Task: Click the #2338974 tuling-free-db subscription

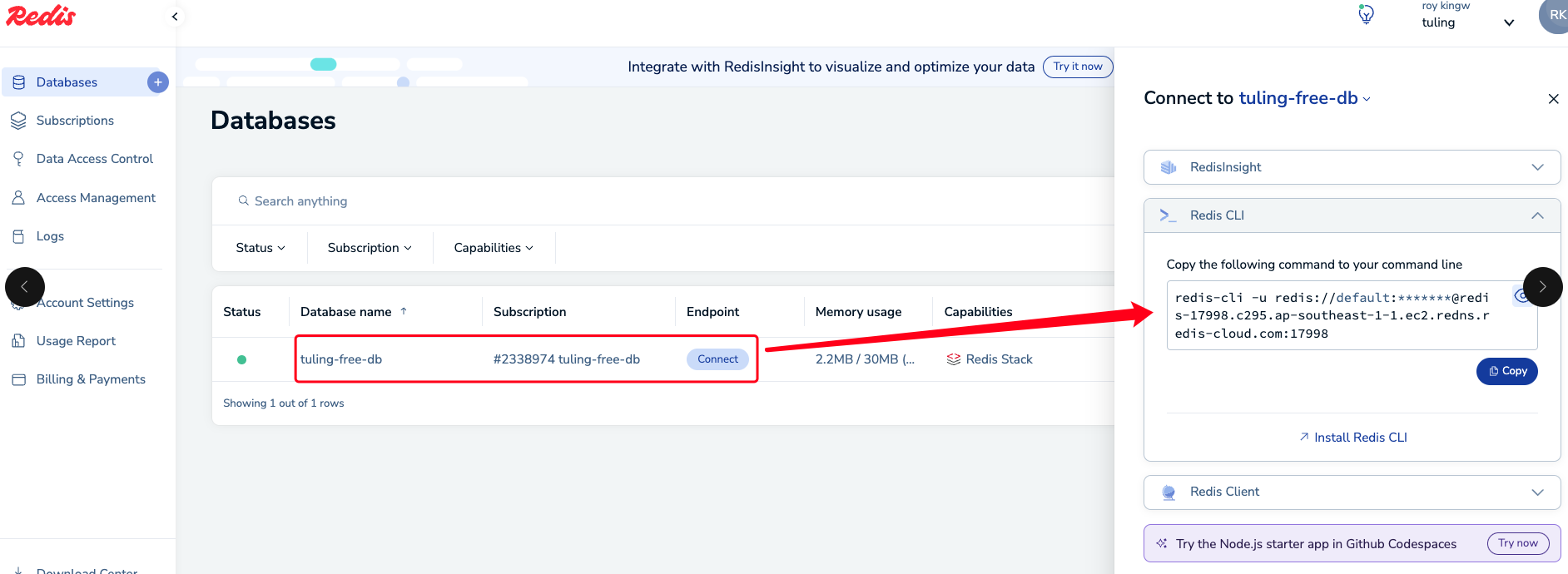Action: pos(567,359)
